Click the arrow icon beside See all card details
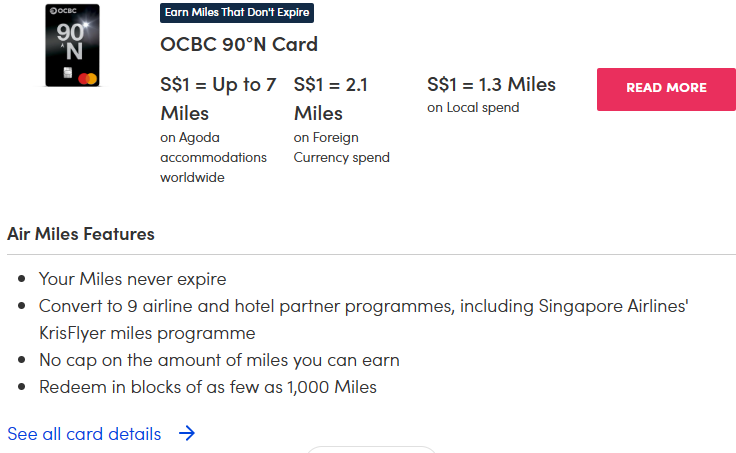Image resolution: width=736 pixels, height=453 pixels. point(186,434)
